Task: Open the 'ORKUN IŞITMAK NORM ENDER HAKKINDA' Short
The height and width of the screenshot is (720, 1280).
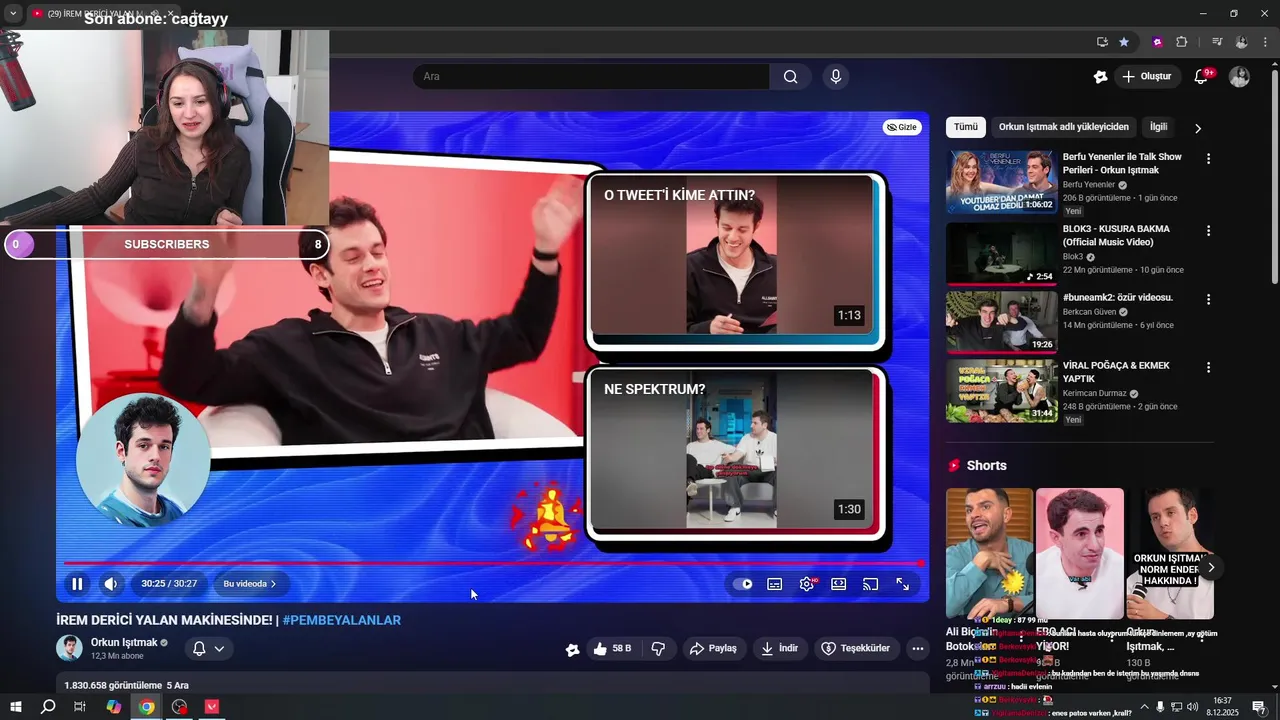Action: [x=1170, y=554]
